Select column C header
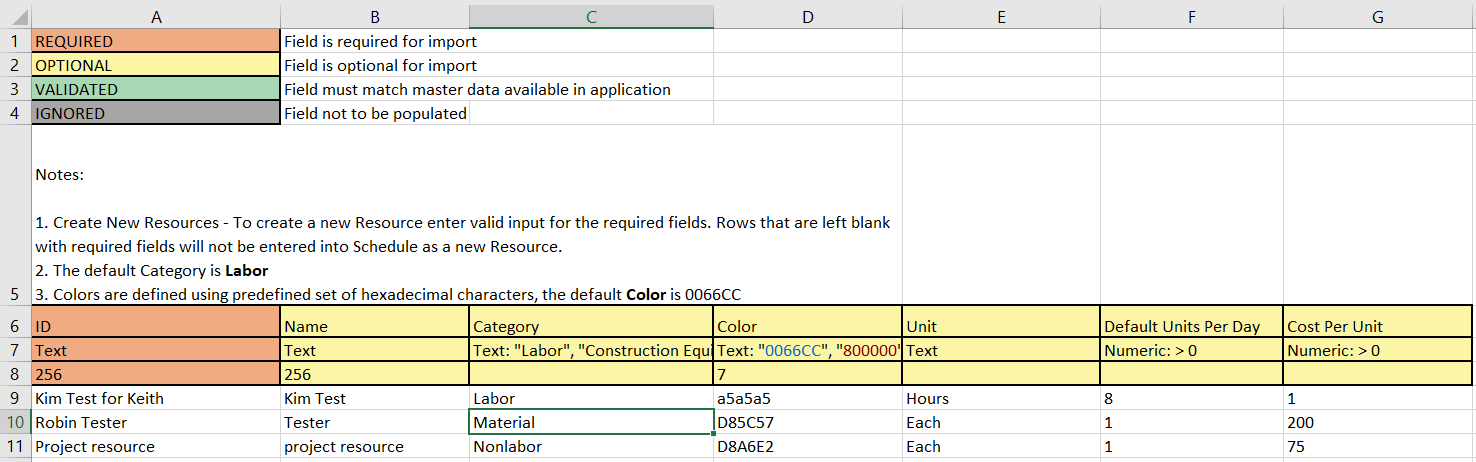The image size is (1476, 462). 591,17
